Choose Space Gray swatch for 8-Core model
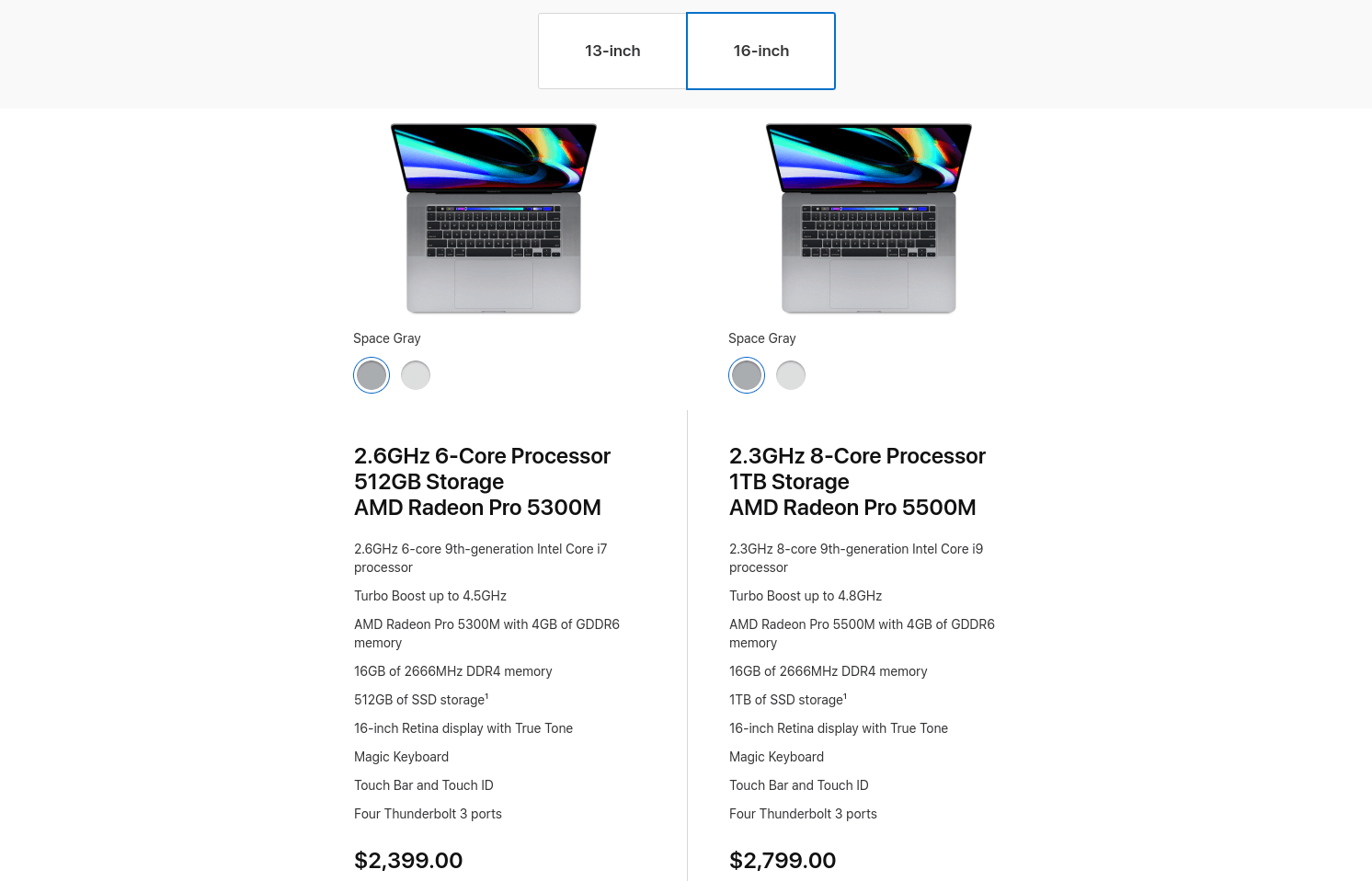This screenshot has width=1372, height=881. (x=747, y=375)
